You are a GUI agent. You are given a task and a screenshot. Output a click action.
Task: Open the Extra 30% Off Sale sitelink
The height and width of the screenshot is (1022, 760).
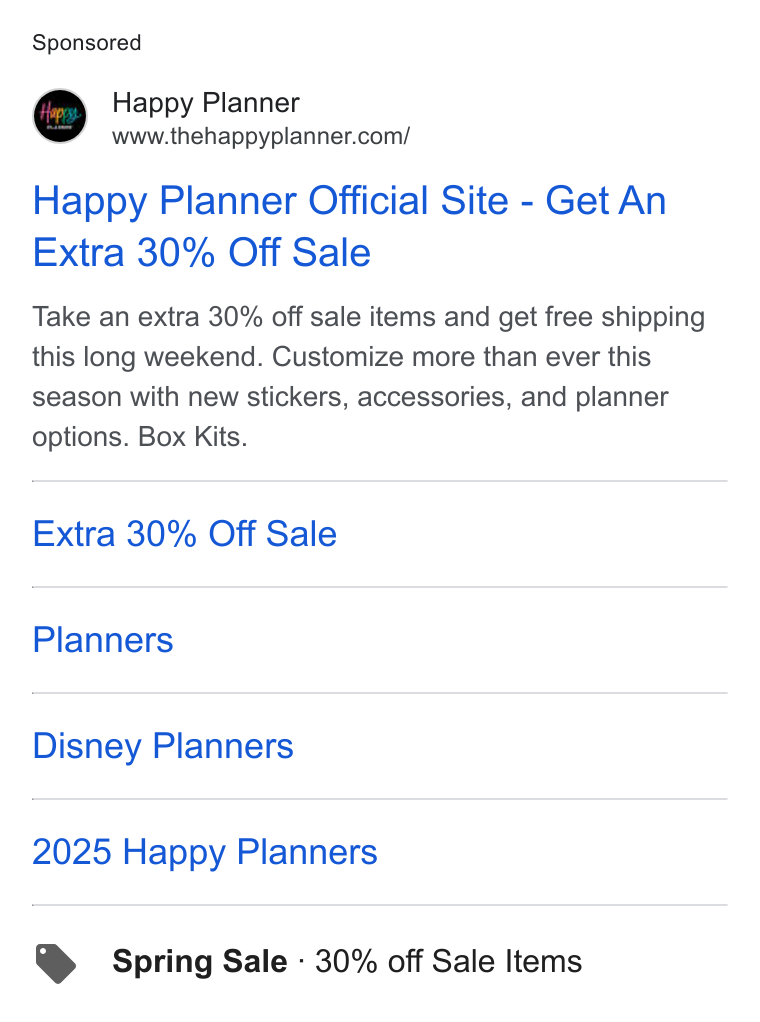tap(184, 534)
